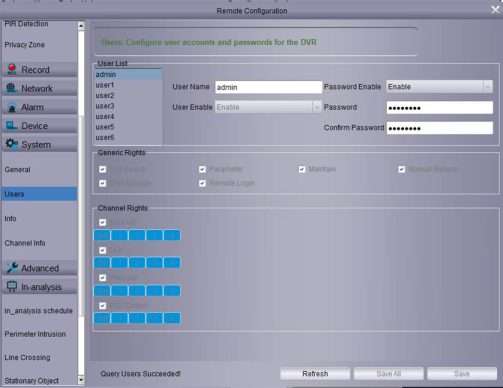Select PIR Detection in the sidebar
Screen dimensions: 503x388
click(x=26, y=24)
